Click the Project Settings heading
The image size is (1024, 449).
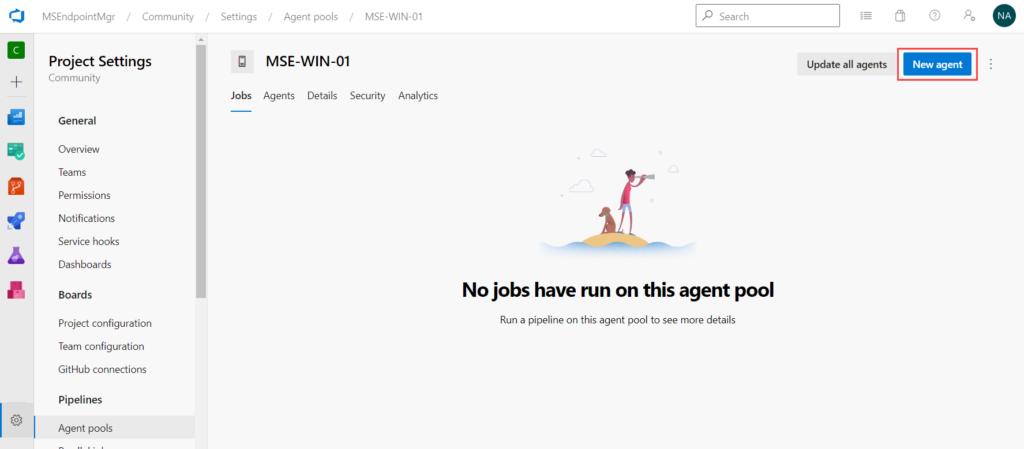[x=100, y=61]
